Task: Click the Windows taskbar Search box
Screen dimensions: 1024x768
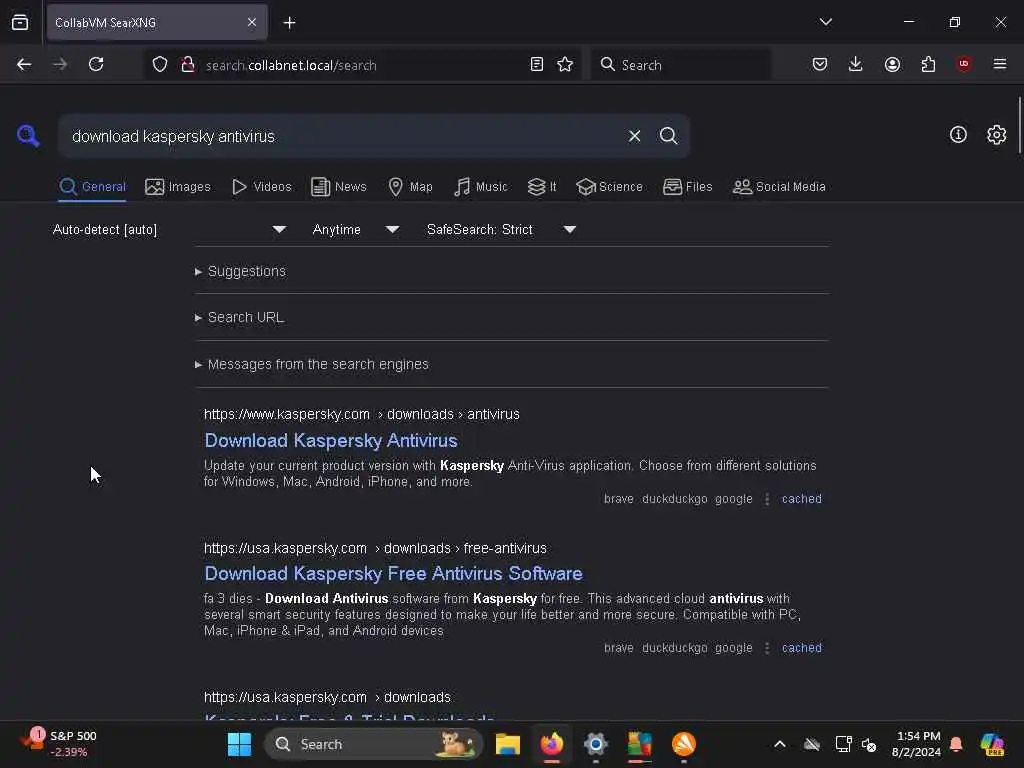Action: tap(374, 744)
